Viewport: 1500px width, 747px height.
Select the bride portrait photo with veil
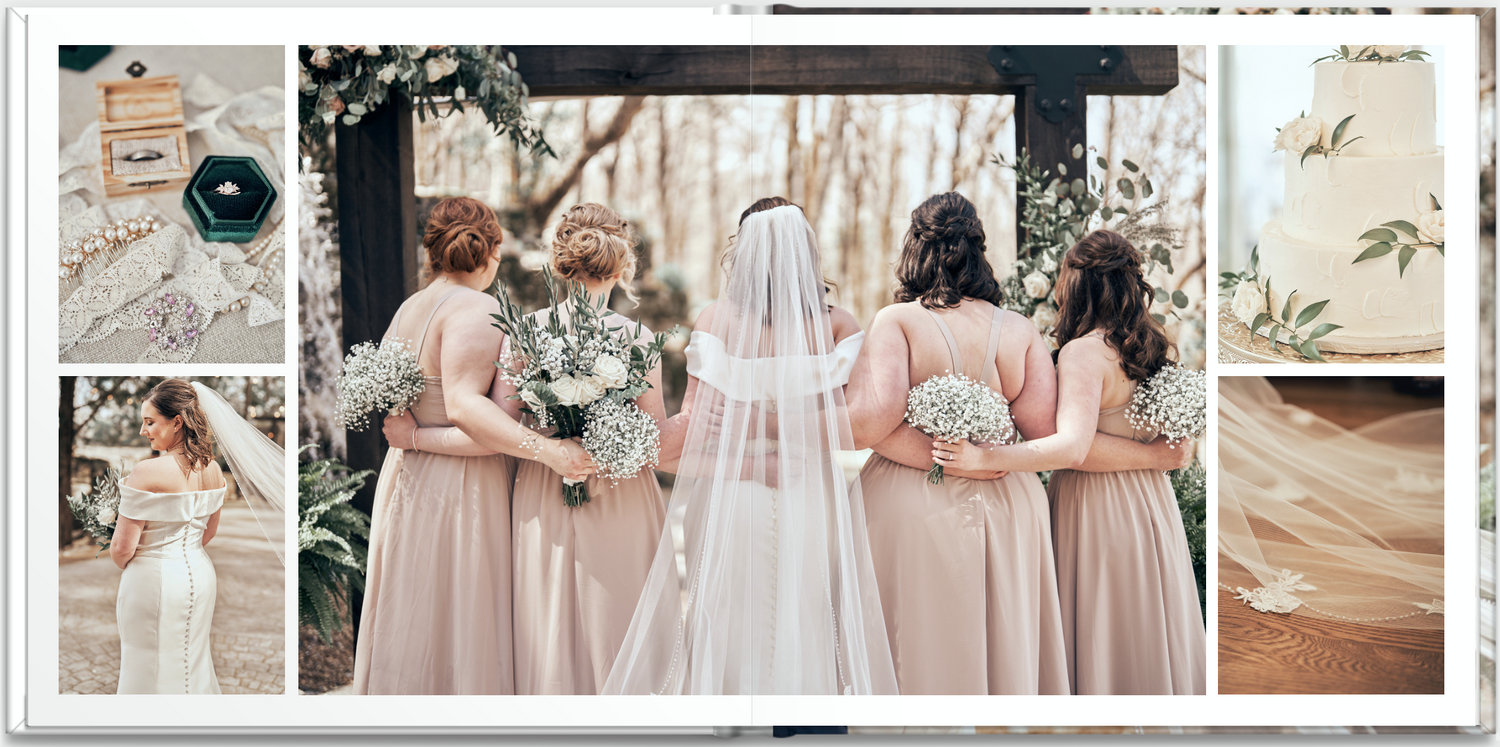(x=171, y=535)
